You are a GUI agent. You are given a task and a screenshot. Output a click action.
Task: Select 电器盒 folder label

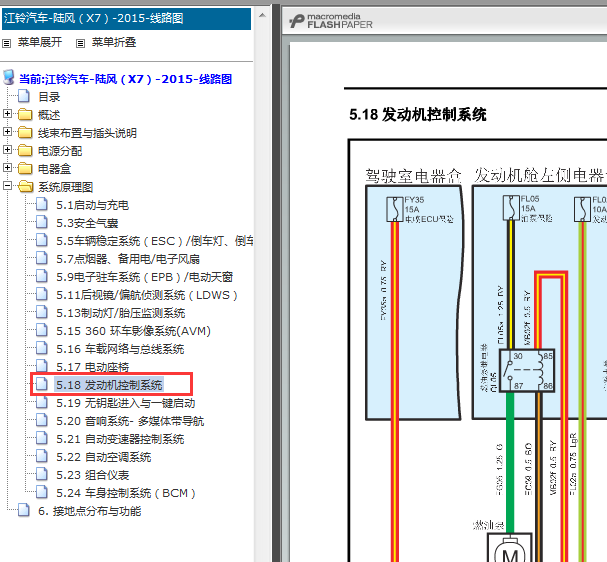coord(55,169)
